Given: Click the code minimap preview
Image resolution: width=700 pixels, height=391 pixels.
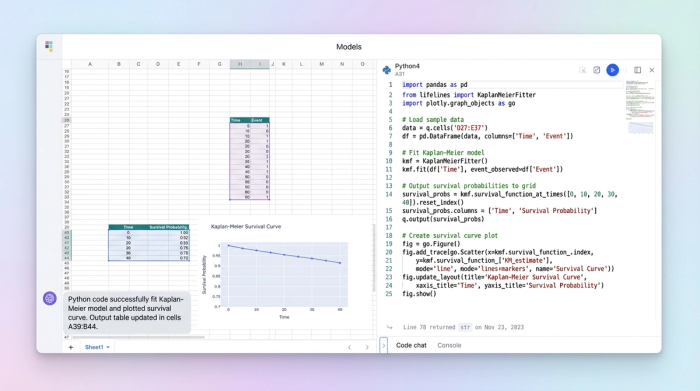Looking at the screenshot, I should pos(640,107).
